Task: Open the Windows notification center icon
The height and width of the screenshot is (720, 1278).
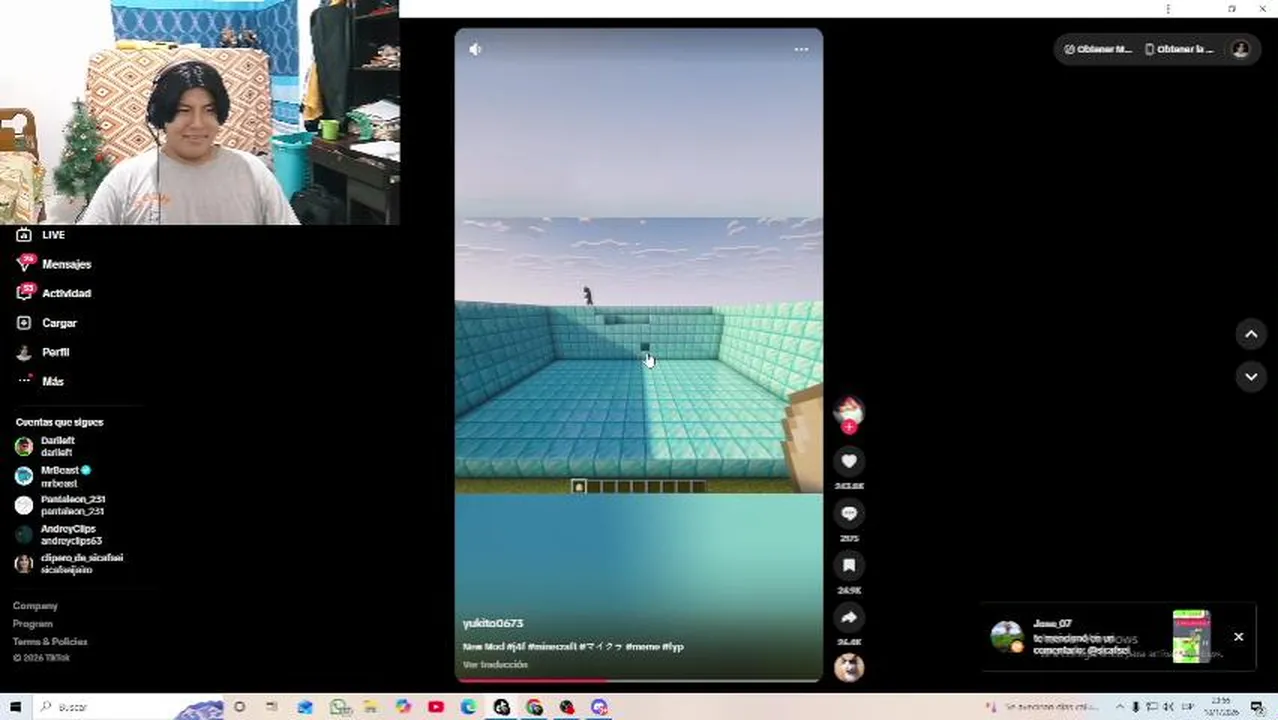Action: (1257, 707)
